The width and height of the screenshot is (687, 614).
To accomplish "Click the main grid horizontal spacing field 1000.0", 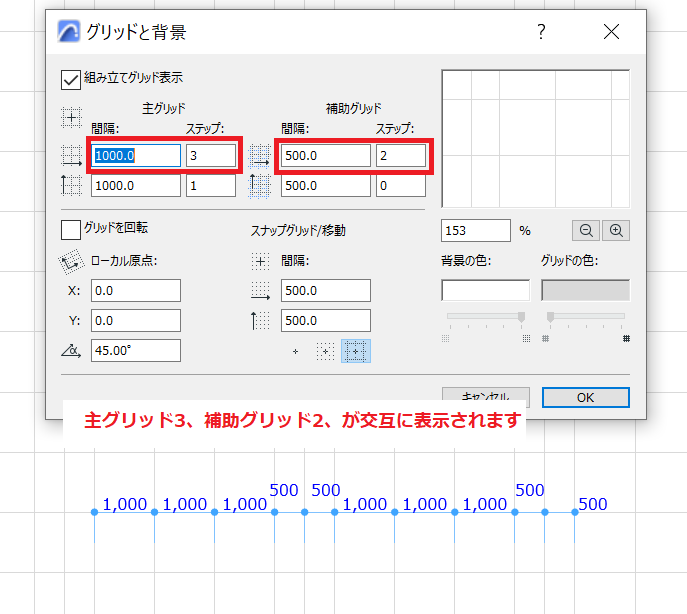I will click(136, 156).
